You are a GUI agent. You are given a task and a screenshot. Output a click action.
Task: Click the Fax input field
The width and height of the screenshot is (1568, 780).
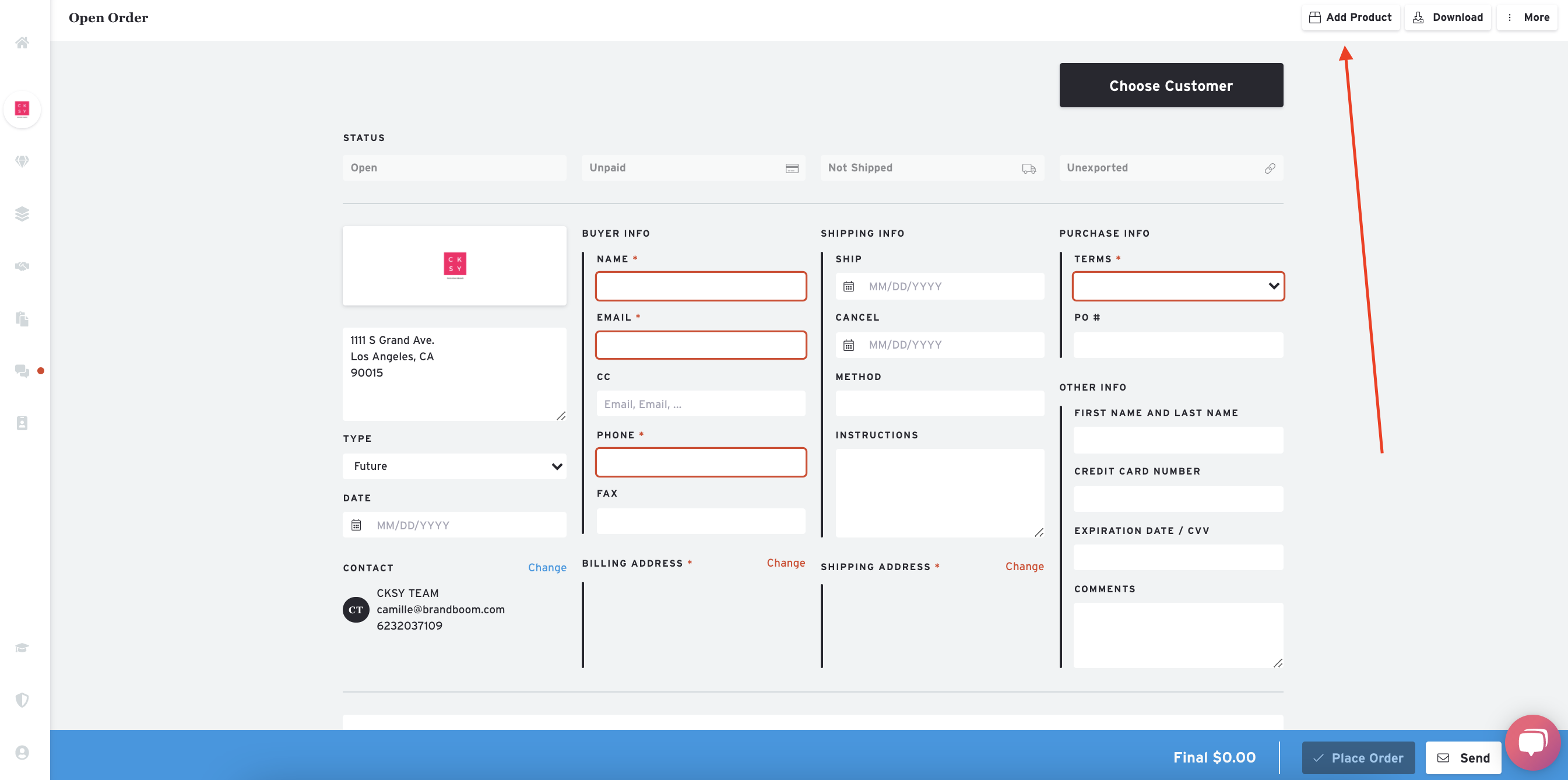pos(701,522)
